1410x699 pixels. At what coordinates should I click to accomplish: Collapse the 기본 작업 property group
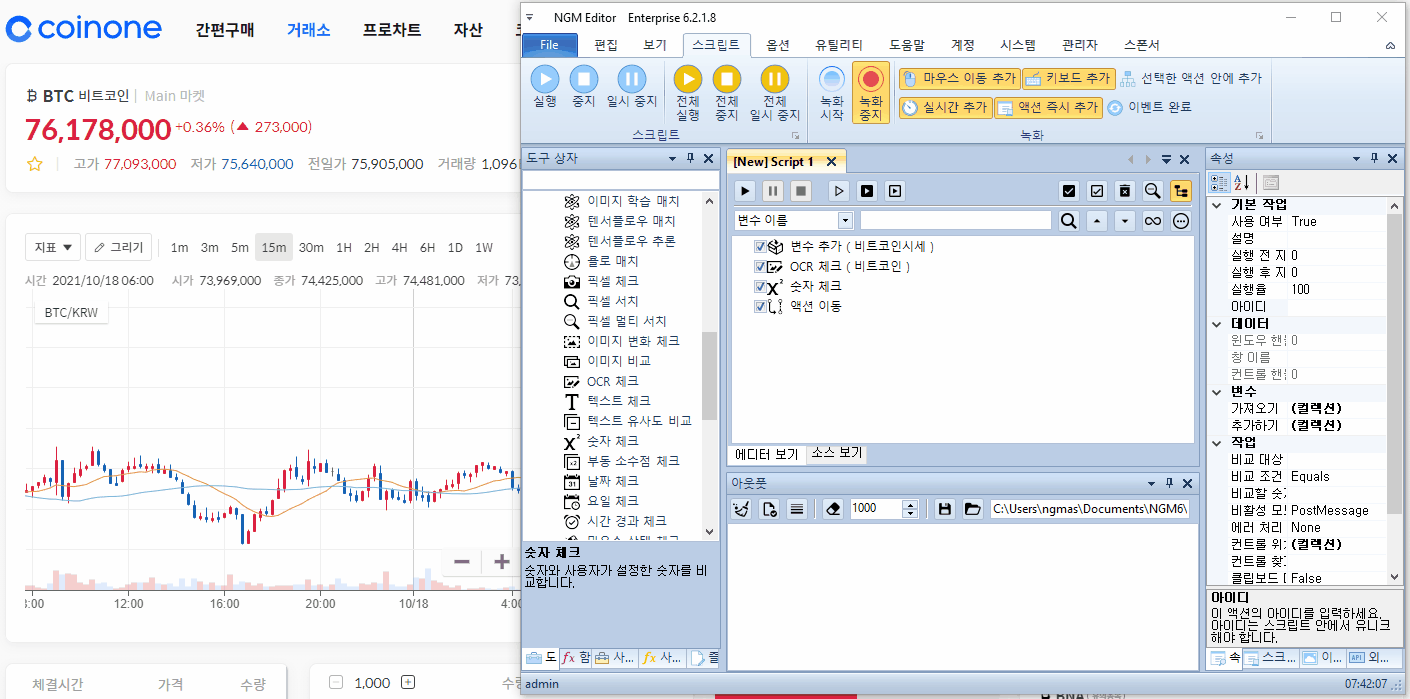[x=1217, y=204]
